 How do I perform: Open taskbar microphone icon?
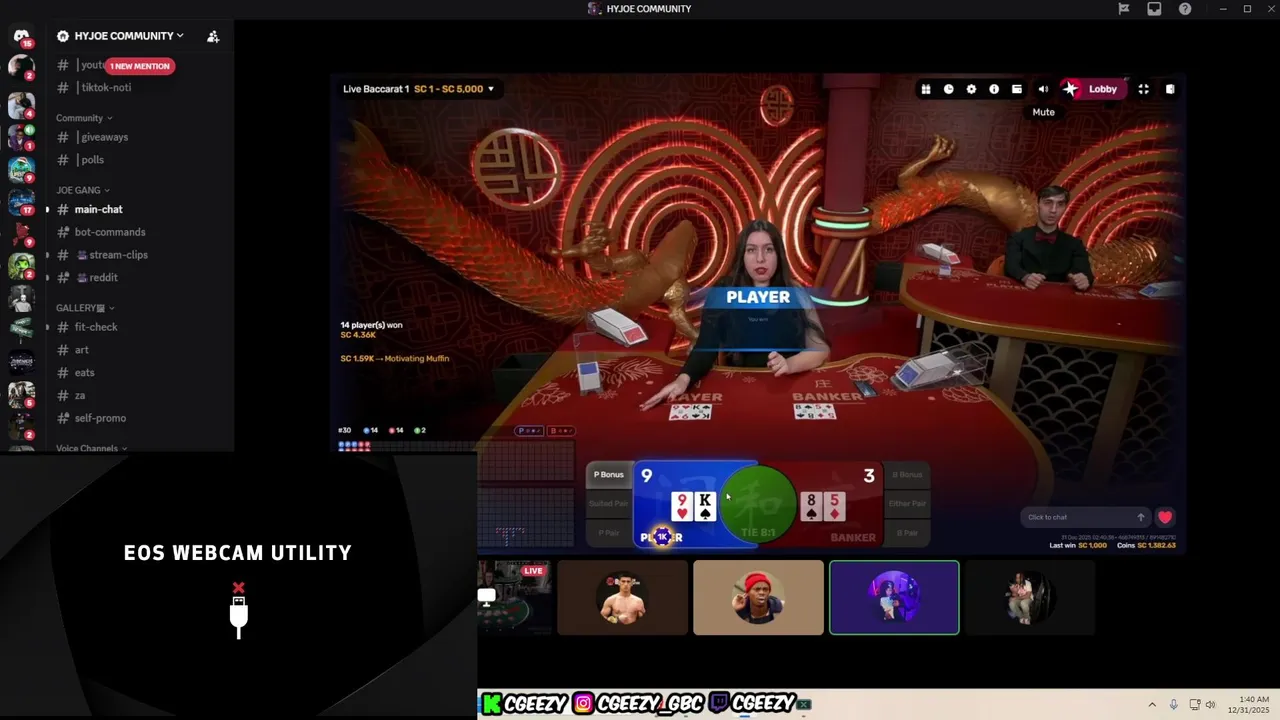click(1174, 705)
